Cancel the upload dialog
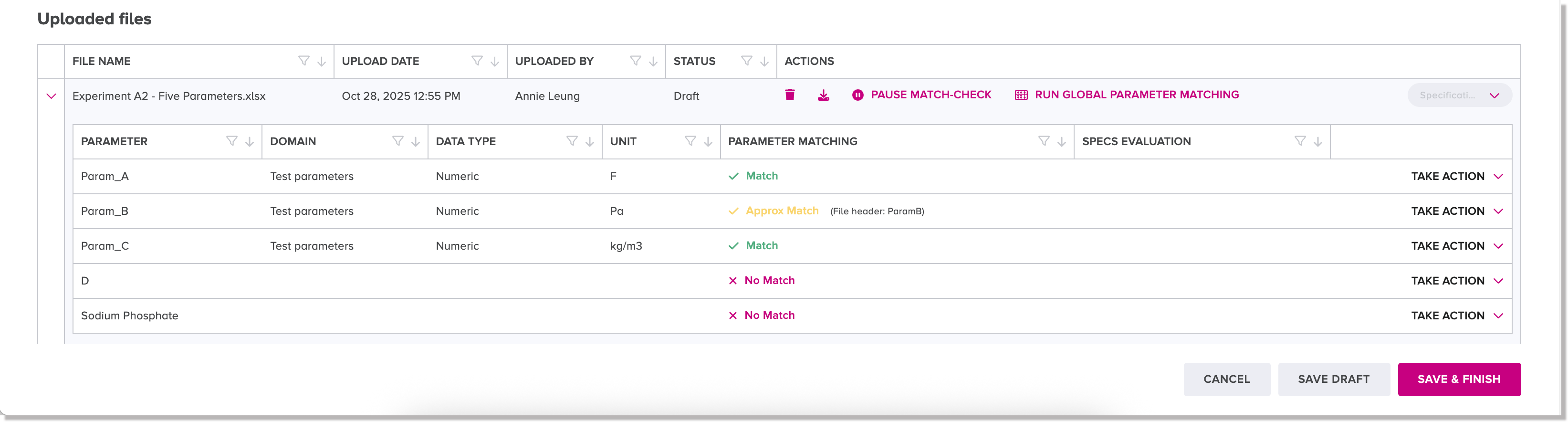Screen dimensions: 1568x422 (1226, 380)
